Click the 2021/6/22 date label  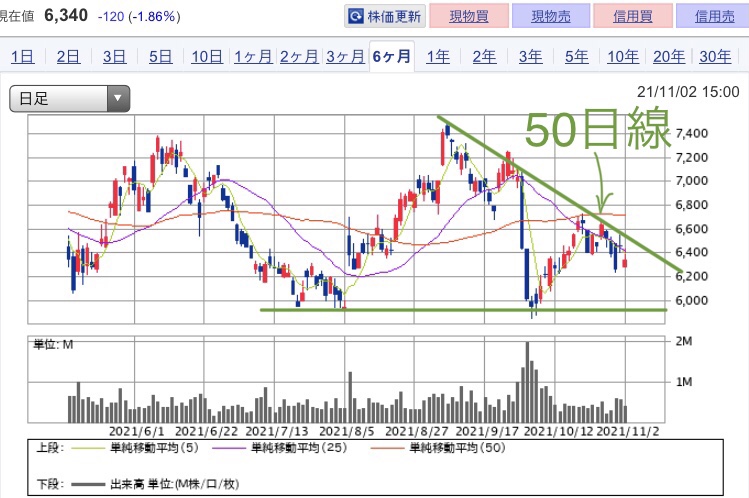pyautogui.click(x=206, y=432)
